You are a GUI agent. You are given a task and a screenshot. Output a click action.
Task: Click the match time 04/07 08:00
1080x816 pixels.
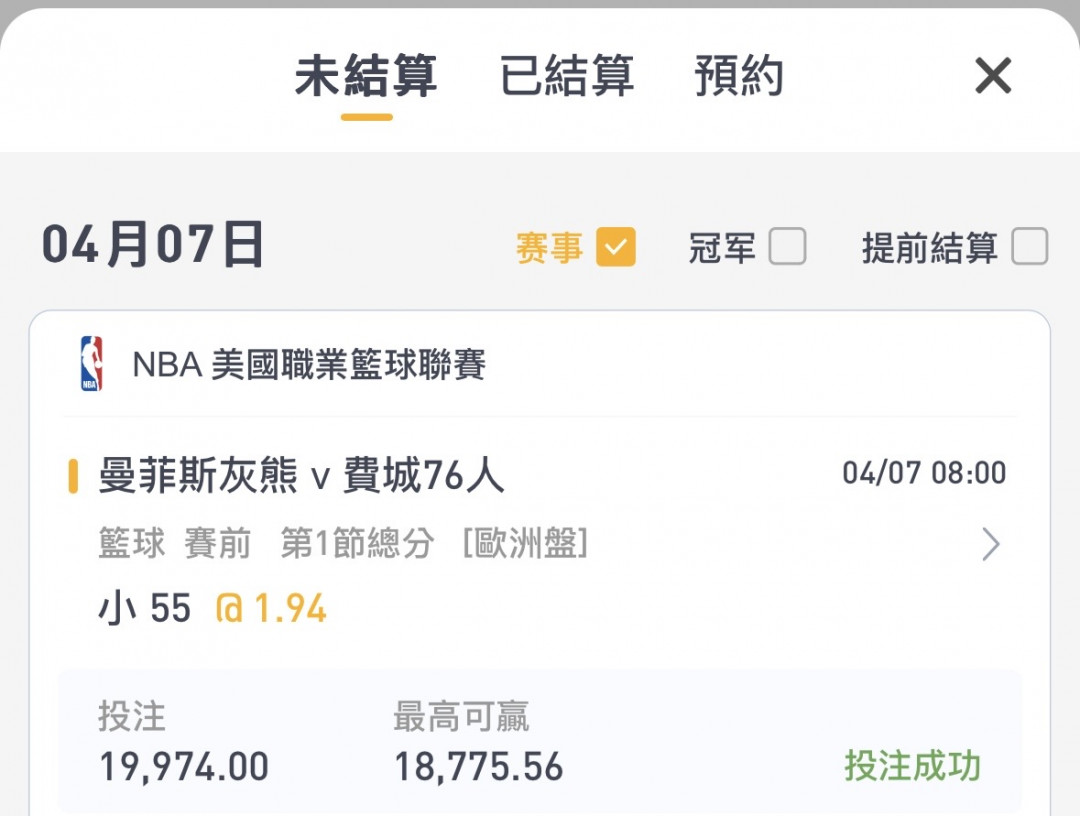click(x=924, y=473)
